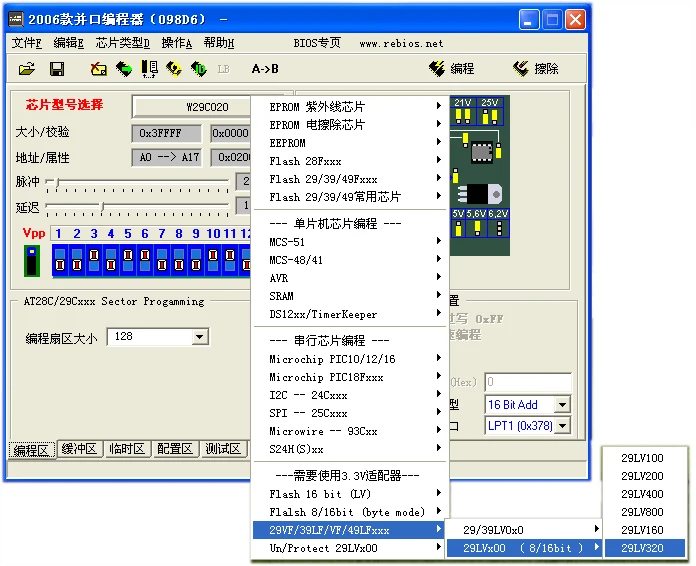Click the W29C020 chip model button
Viewport: 696px width, 566px height.
(x=192, y=107)
